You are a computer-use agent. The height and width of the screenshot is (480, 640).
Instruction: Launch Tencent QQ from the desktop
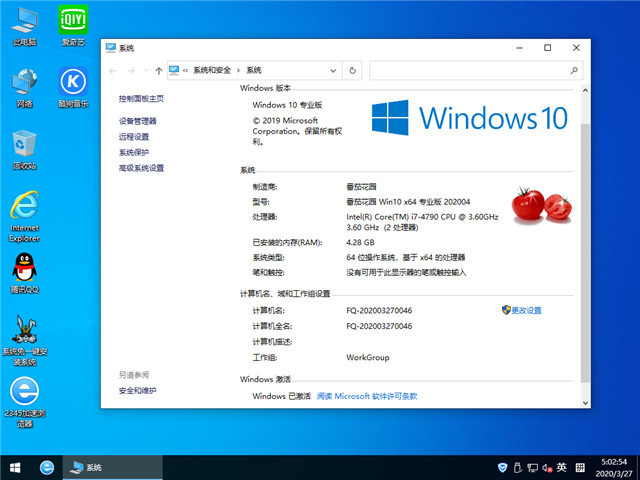pyautogui.click(x=24, y=270)
